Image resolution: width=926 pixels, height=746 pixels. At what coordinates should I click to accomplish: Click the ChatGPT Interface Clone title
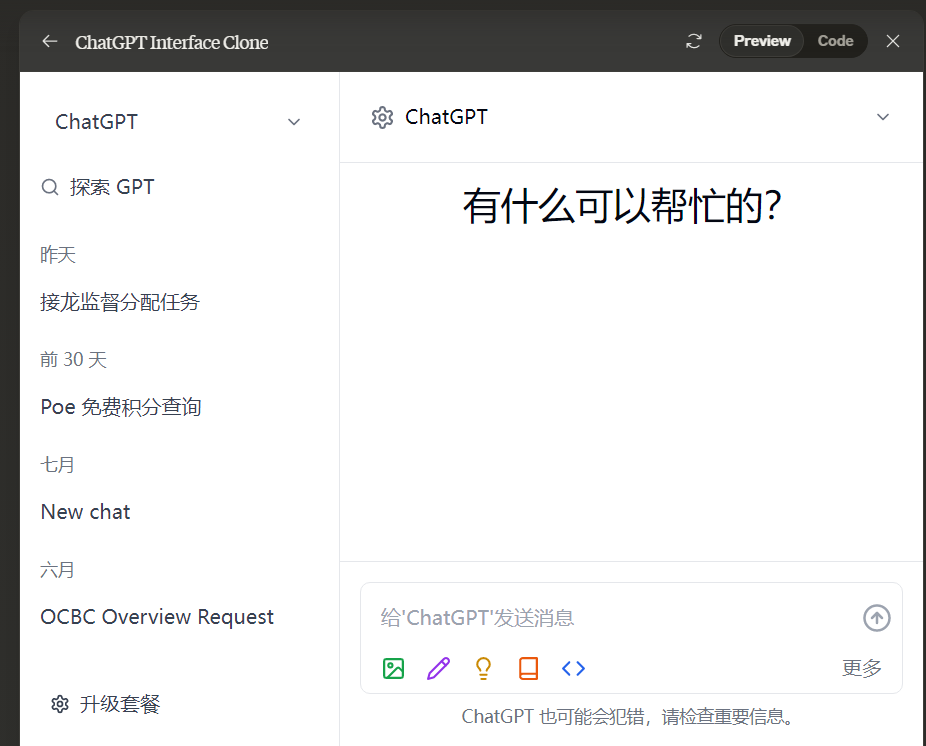pos(171,43)
